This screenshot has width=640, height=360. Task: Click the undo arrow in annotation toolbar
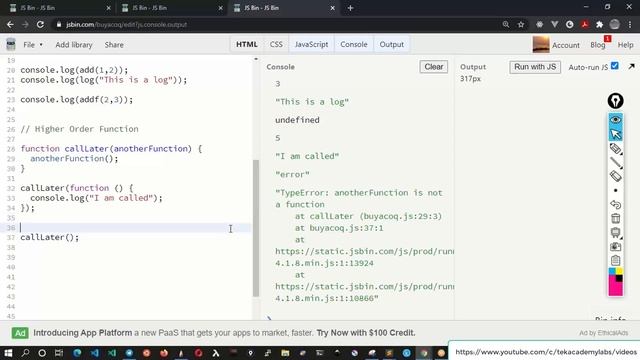point(616,204)
